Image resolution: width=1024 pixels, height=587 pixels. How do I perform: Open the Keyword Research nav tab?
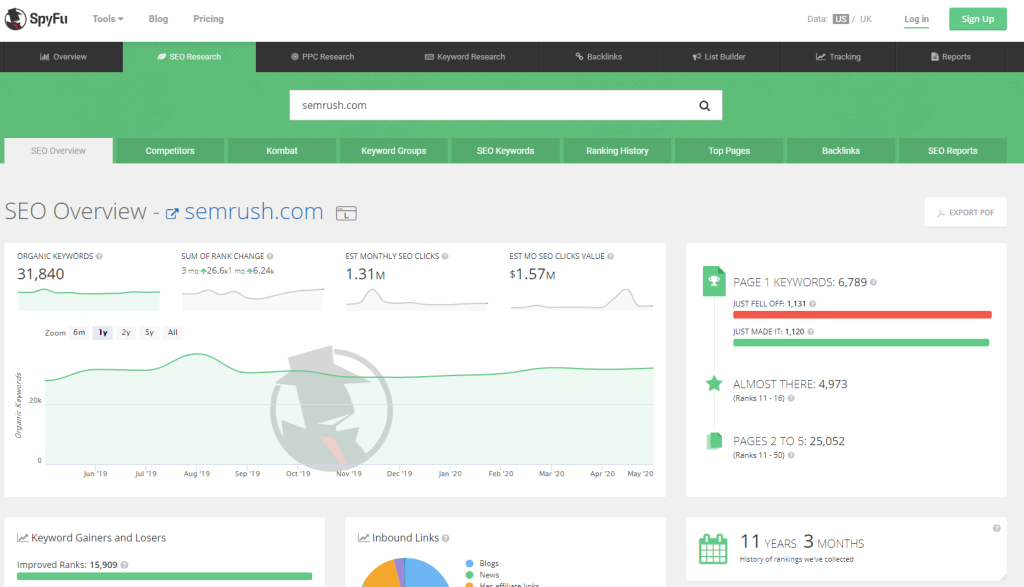(465, 57)
